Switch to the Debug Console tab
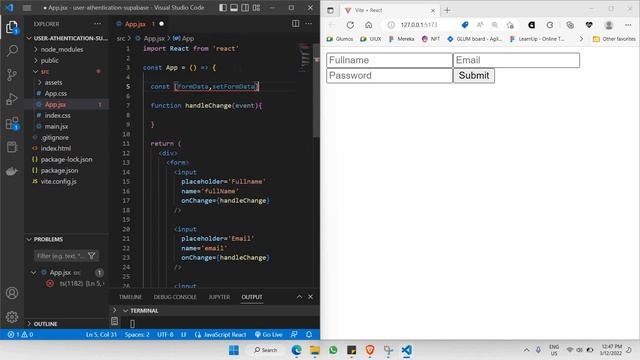The image size is (640, 360). pyautogui.click(x=175, y=297)
